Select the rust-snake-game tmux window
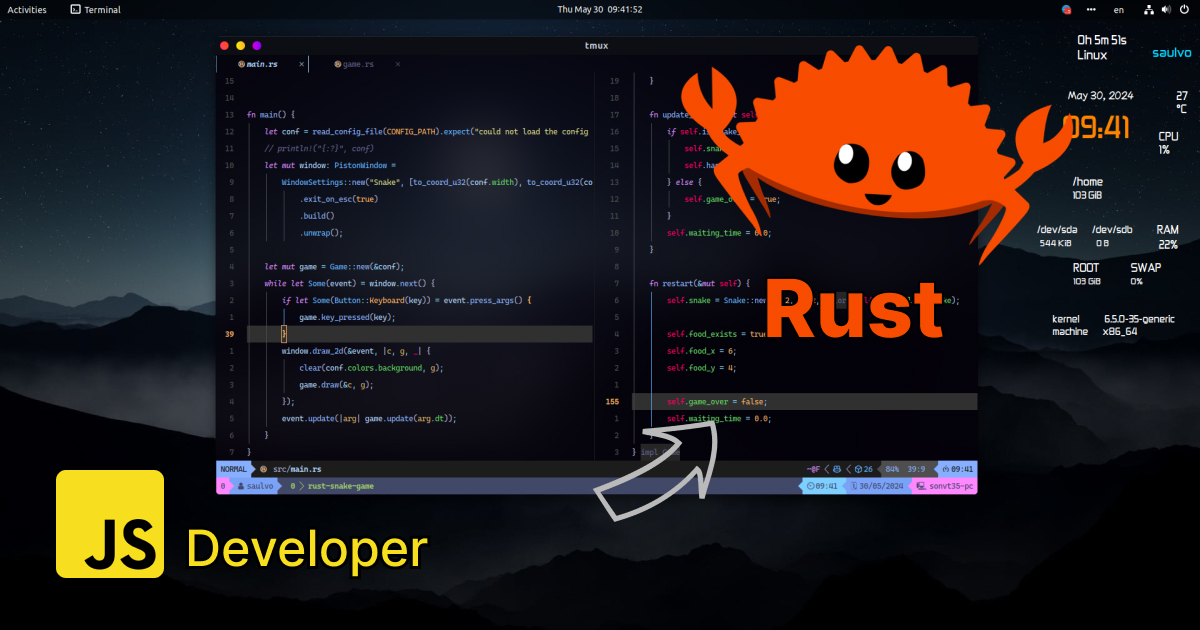1200x630 pixels. click(x=341, y=485)
